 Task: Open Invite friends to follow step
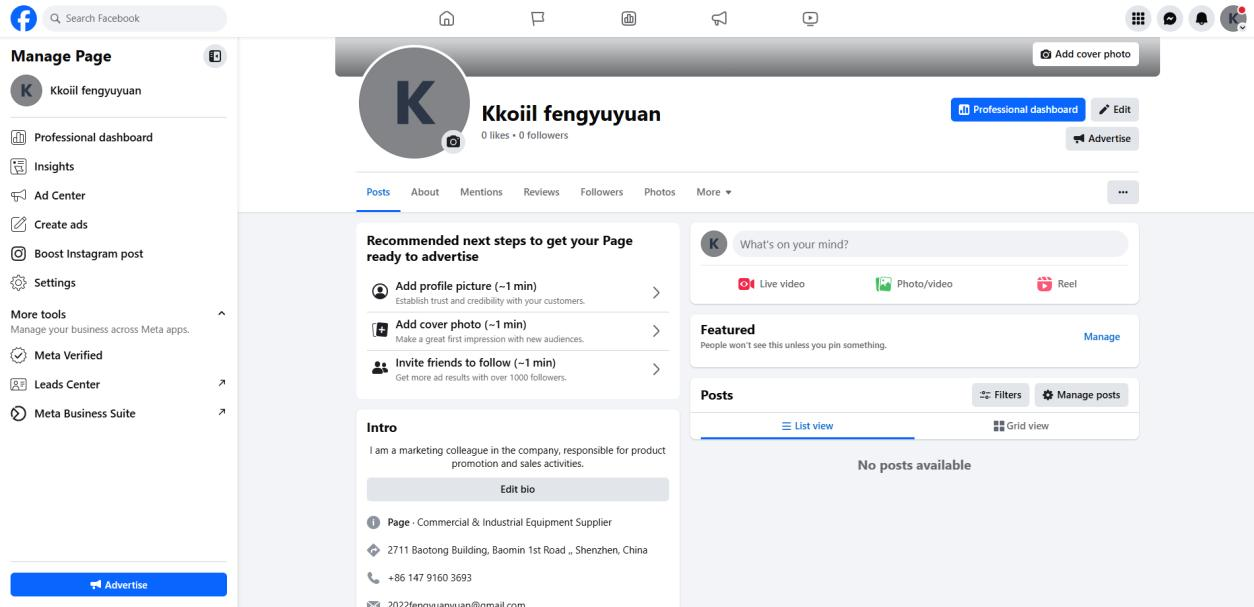tap(517, 369)
